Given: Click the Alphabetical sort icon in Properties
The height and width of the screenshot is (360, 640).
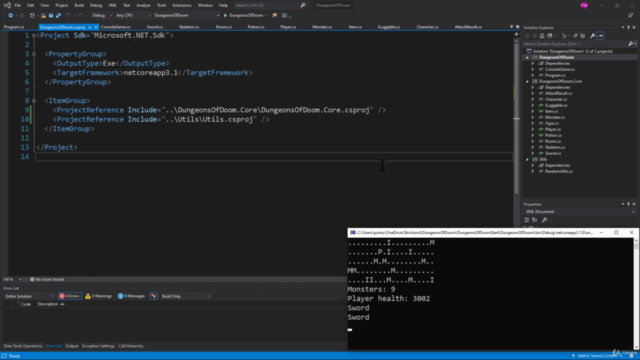Looking at the screenshot, I should click(535, 220).
